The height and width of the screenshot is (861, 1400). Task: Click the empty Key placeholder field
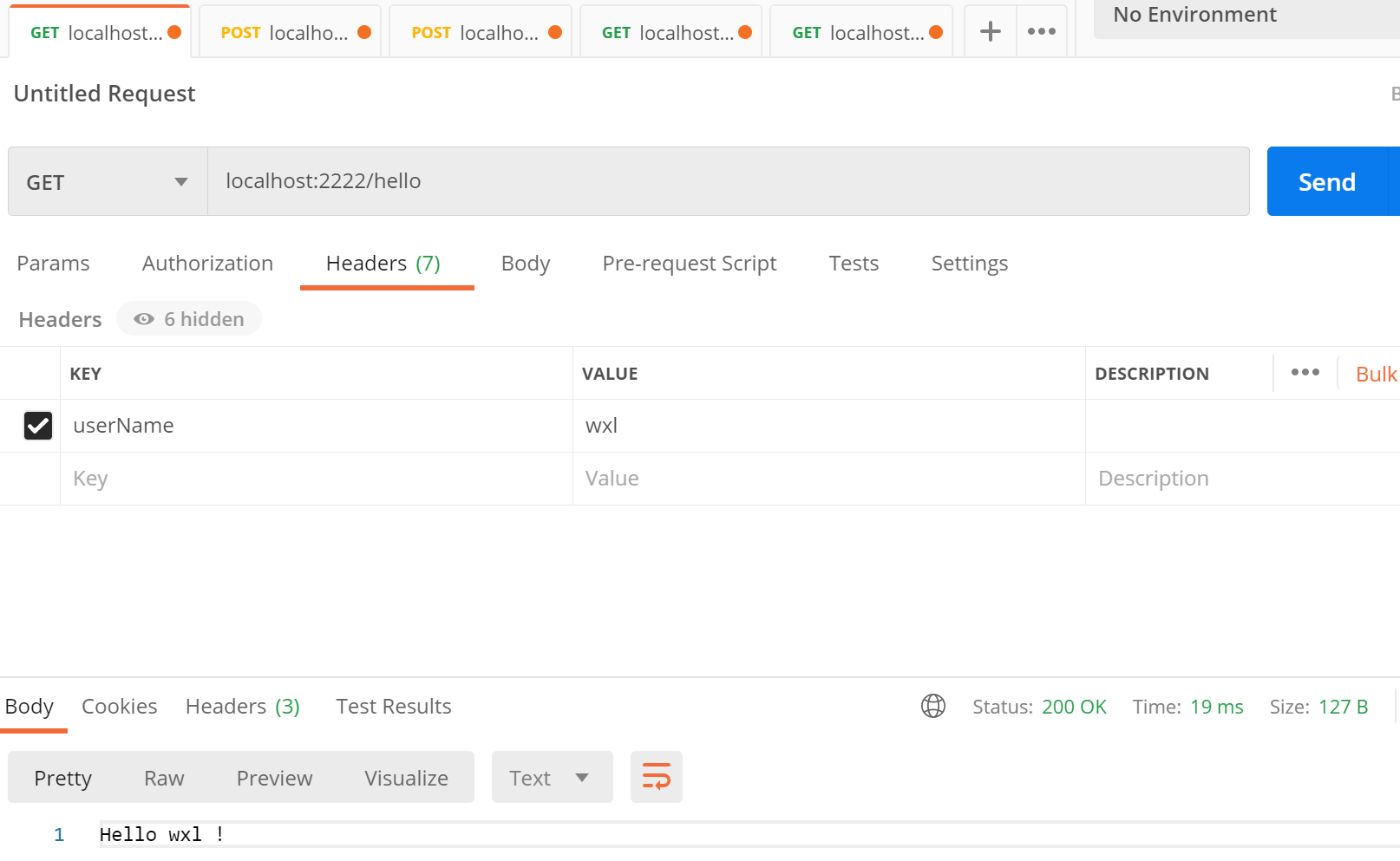tap(317, 479)
